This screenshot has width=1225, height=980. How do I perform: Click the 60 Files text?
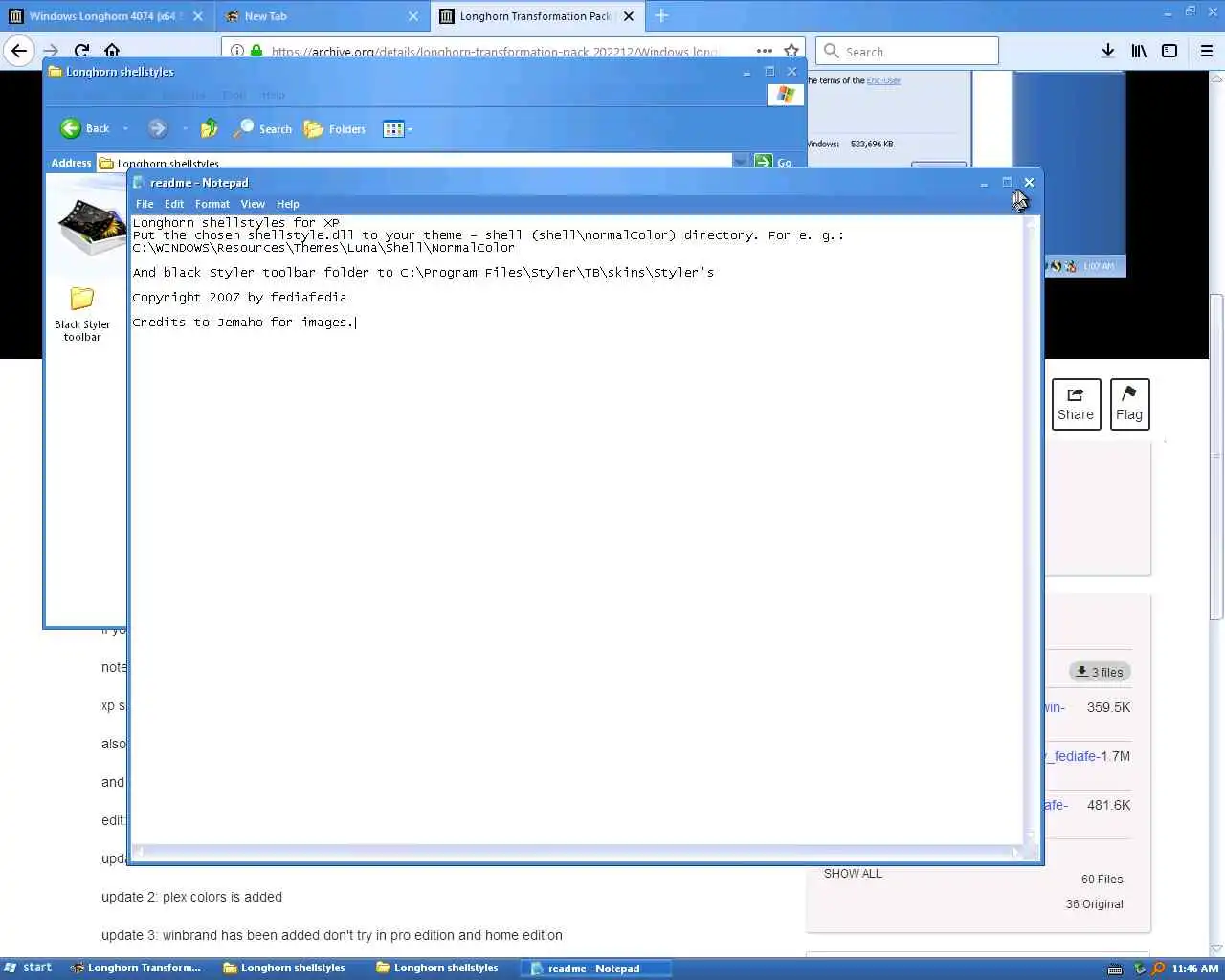click(1102, 880)
